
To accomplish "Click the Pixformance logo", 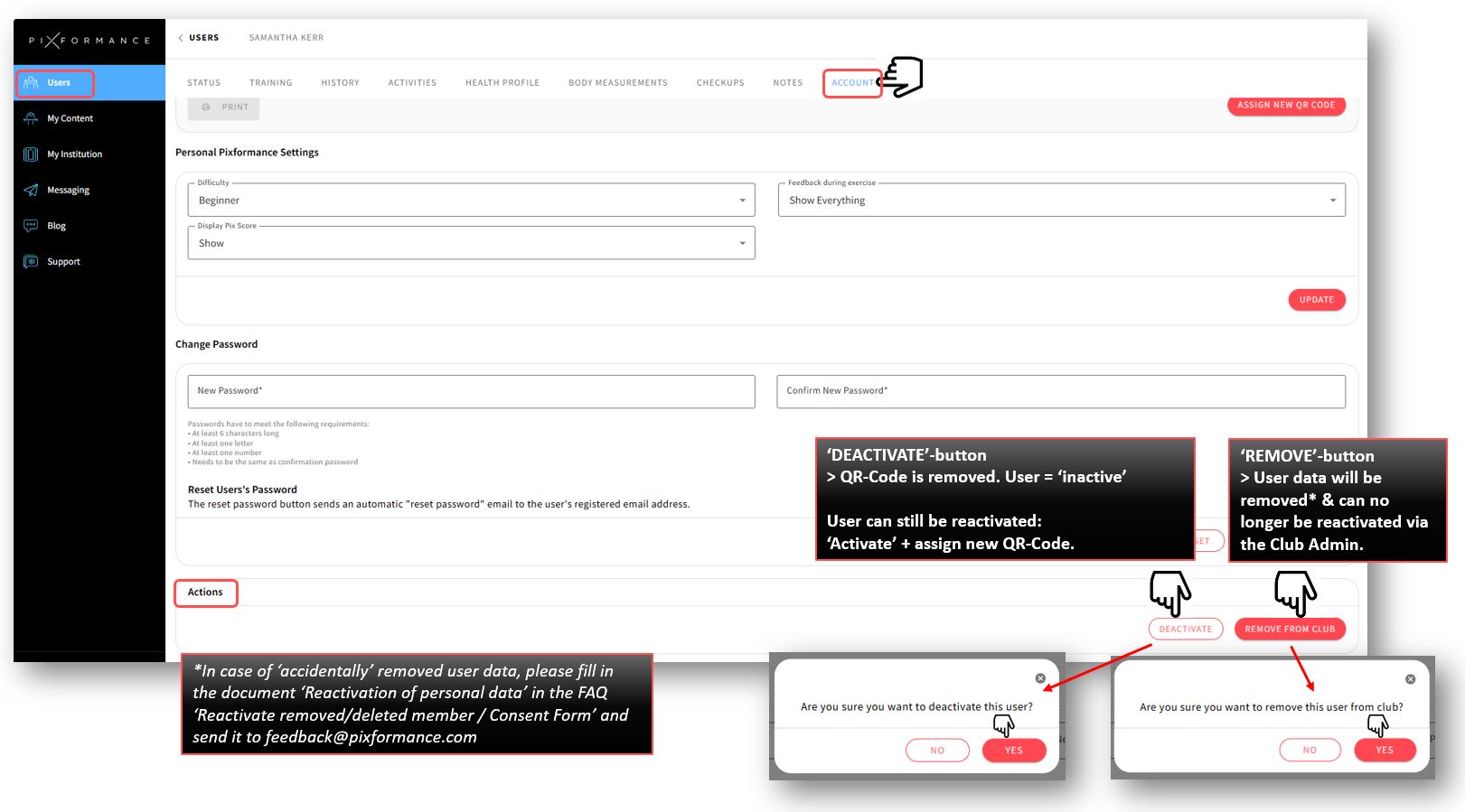I will click(x=89, y=41).
